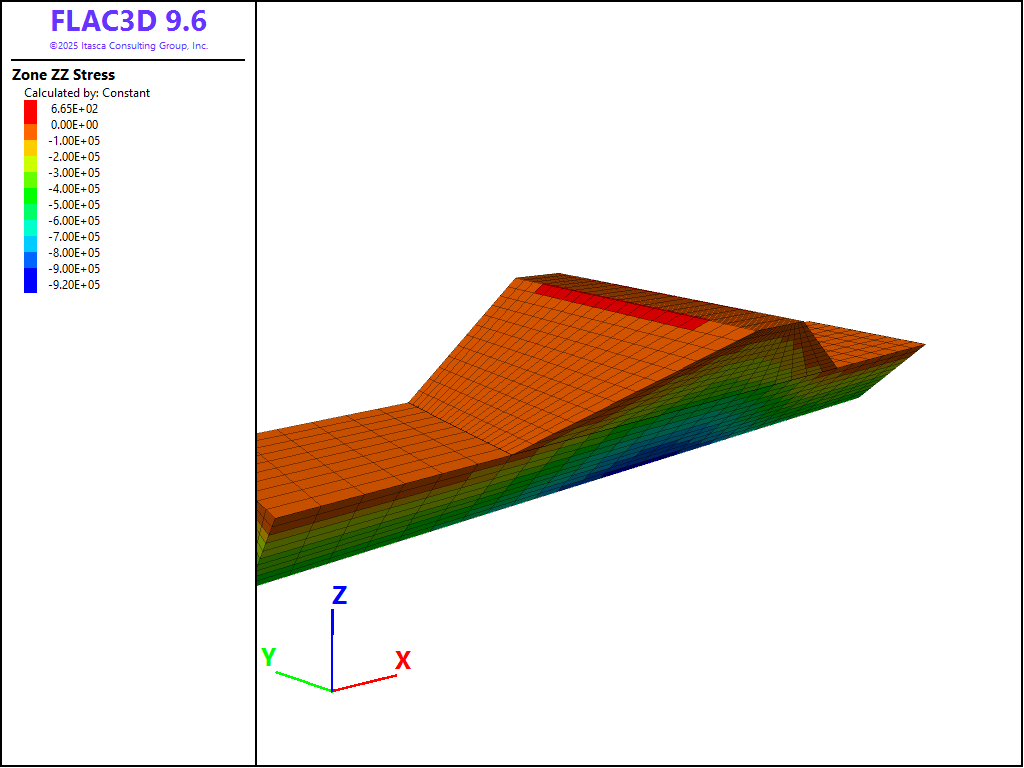Image resolution: width=1024 pixels, height=768 pixels.
Task: Click the FLAC3D 9.6 title text
Action: tap(128, 22)
